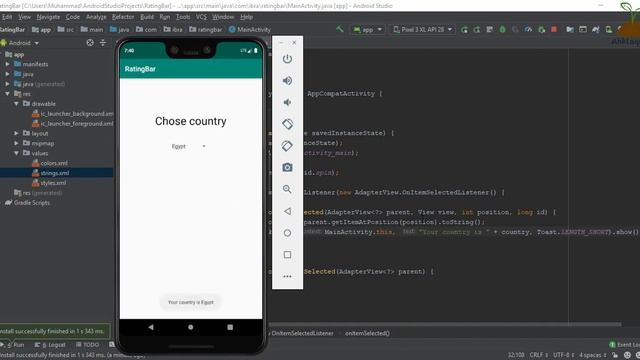The height and width of the screenshot is (360, 640).
Task: Click MainActivity breadcrumb in navigation bar
Action: pos(250,29)
